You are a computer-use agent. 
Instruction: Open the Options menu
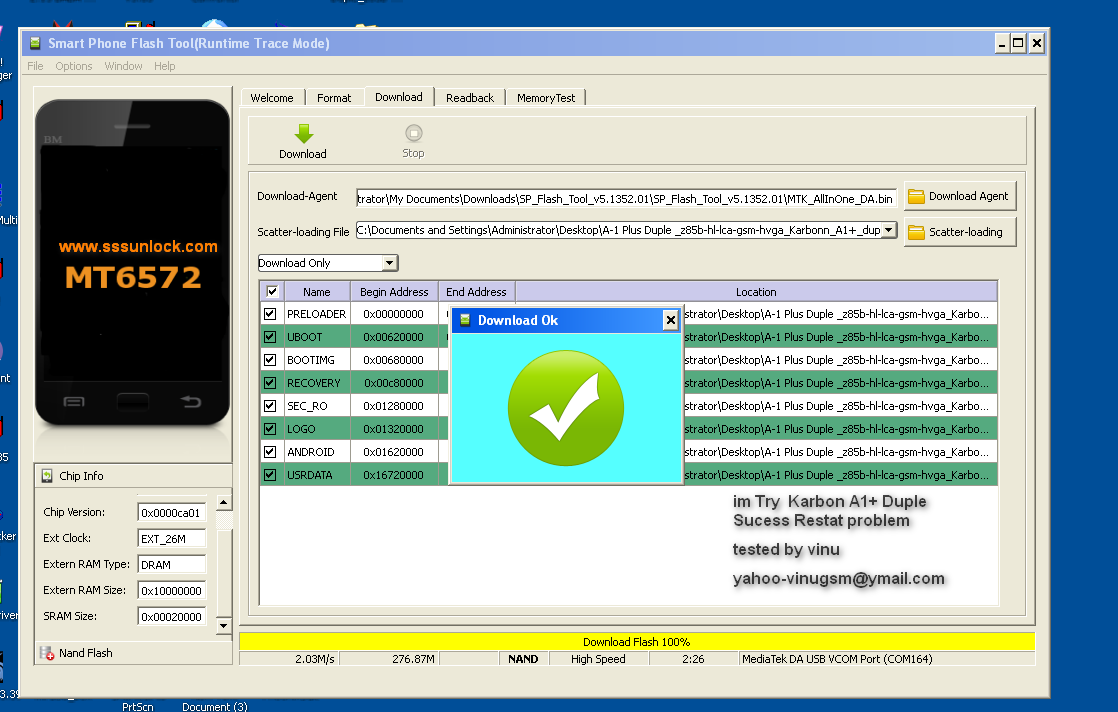(x=73, y=66)
